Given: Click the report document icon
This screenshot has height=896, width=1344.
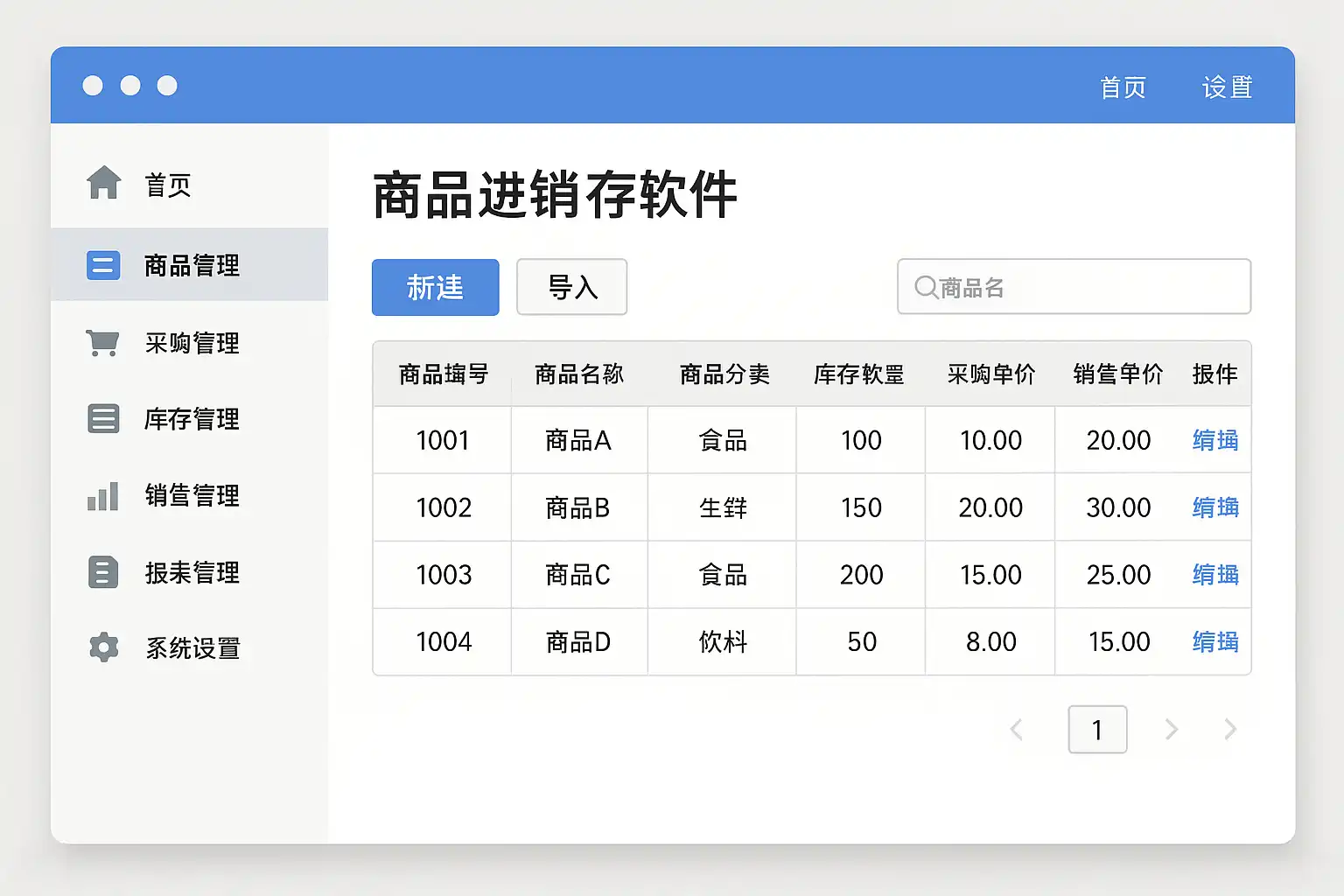Looking at the screenshot, I should click(103, 572).
